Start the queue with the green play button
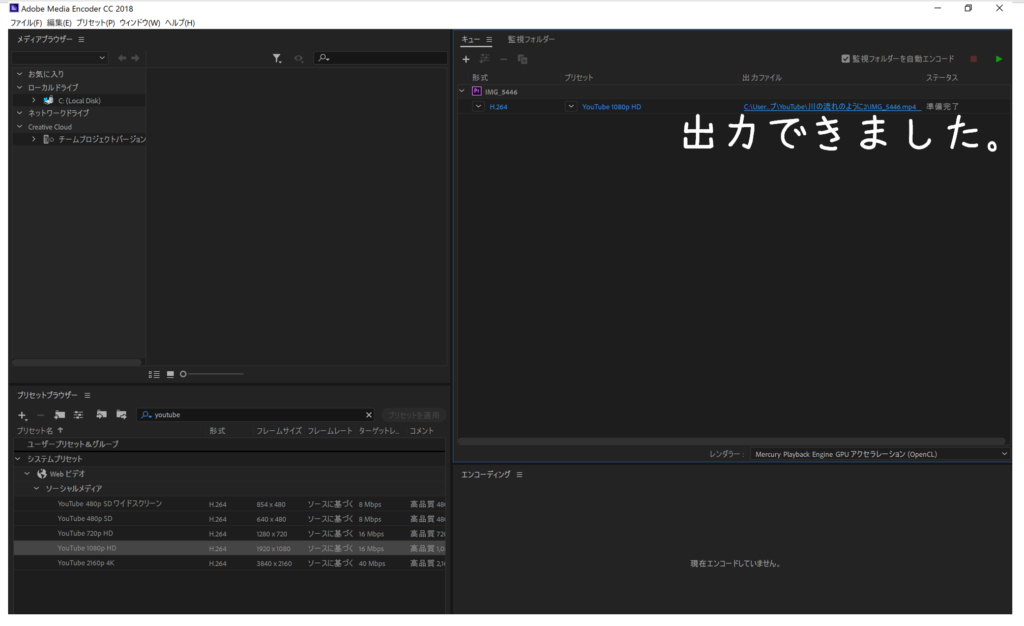1024x626 pixels. (999, 59)
